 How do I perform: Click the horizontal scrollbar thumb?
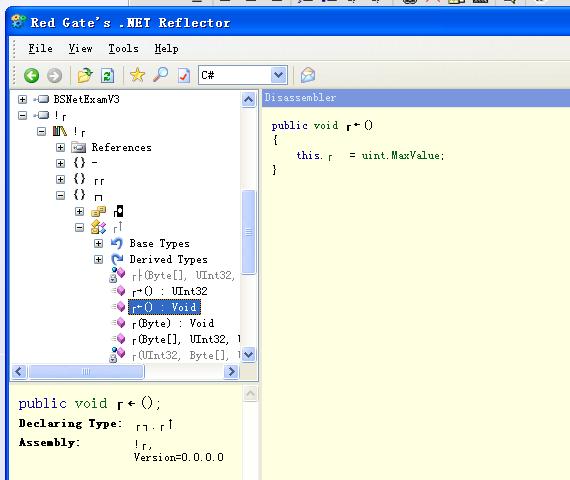tap(86, 371)
